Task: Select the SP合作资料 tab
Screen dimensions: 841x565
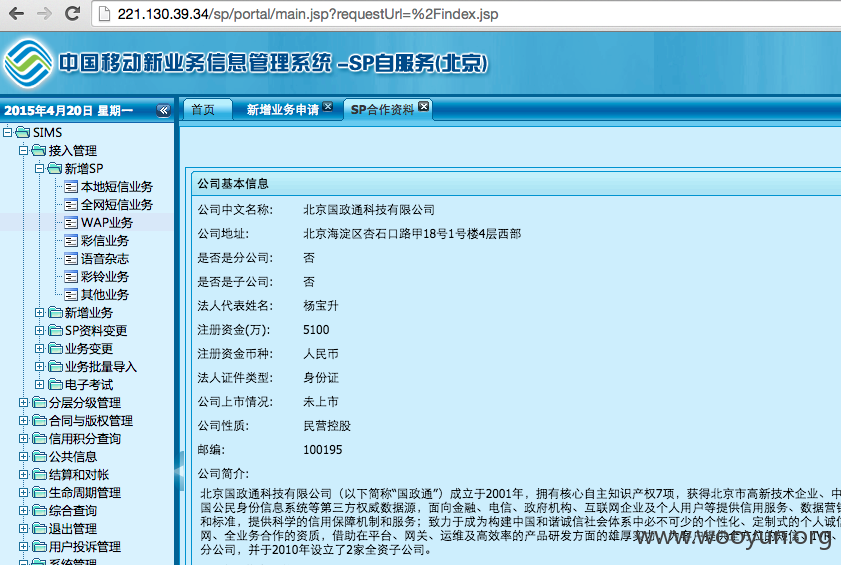Action: [382, 109]
